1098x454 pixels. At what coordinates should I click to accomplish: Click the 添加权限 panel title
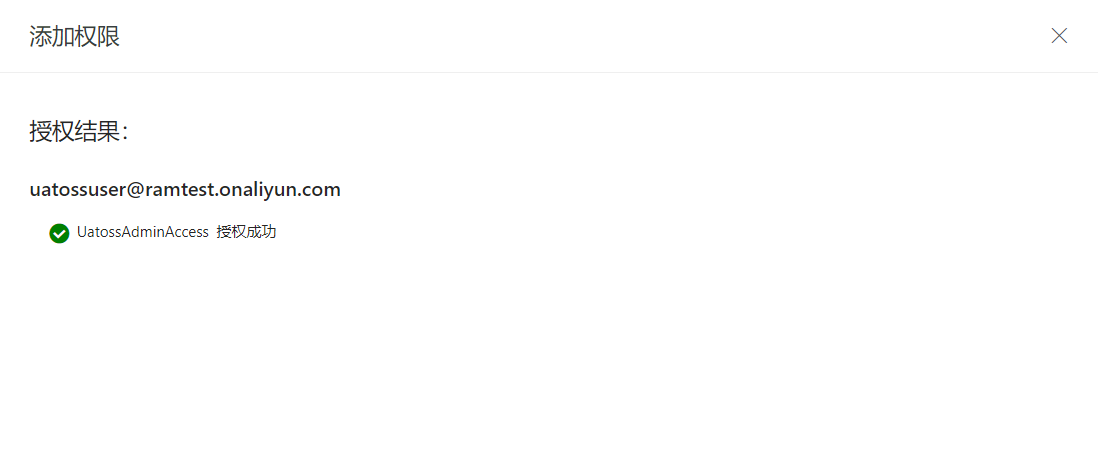pyautogui.click(x=74, y=36)
